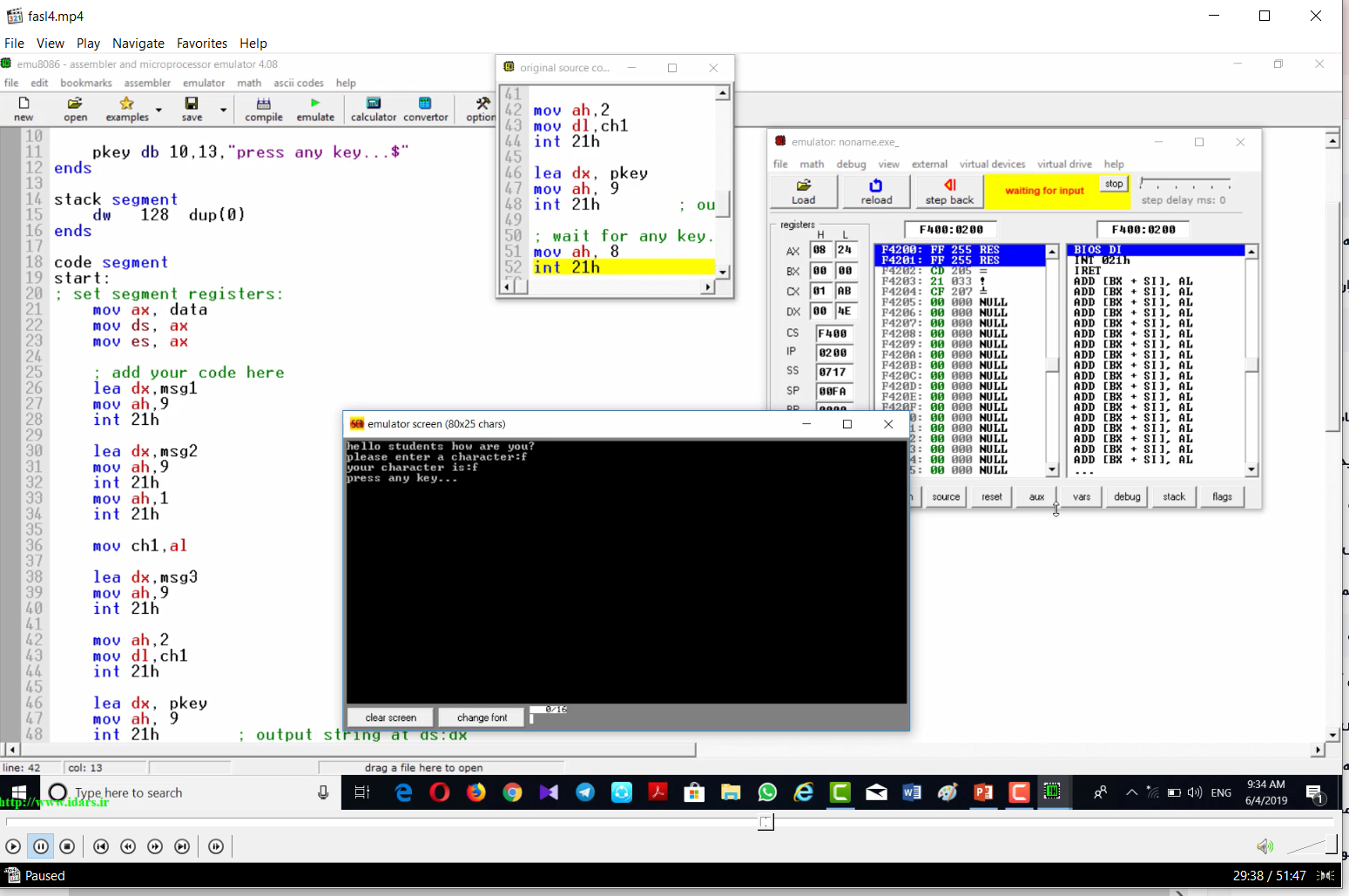The image size is (1349, 896).
Task: Pause playback in media player
Action: click(40, 846)
